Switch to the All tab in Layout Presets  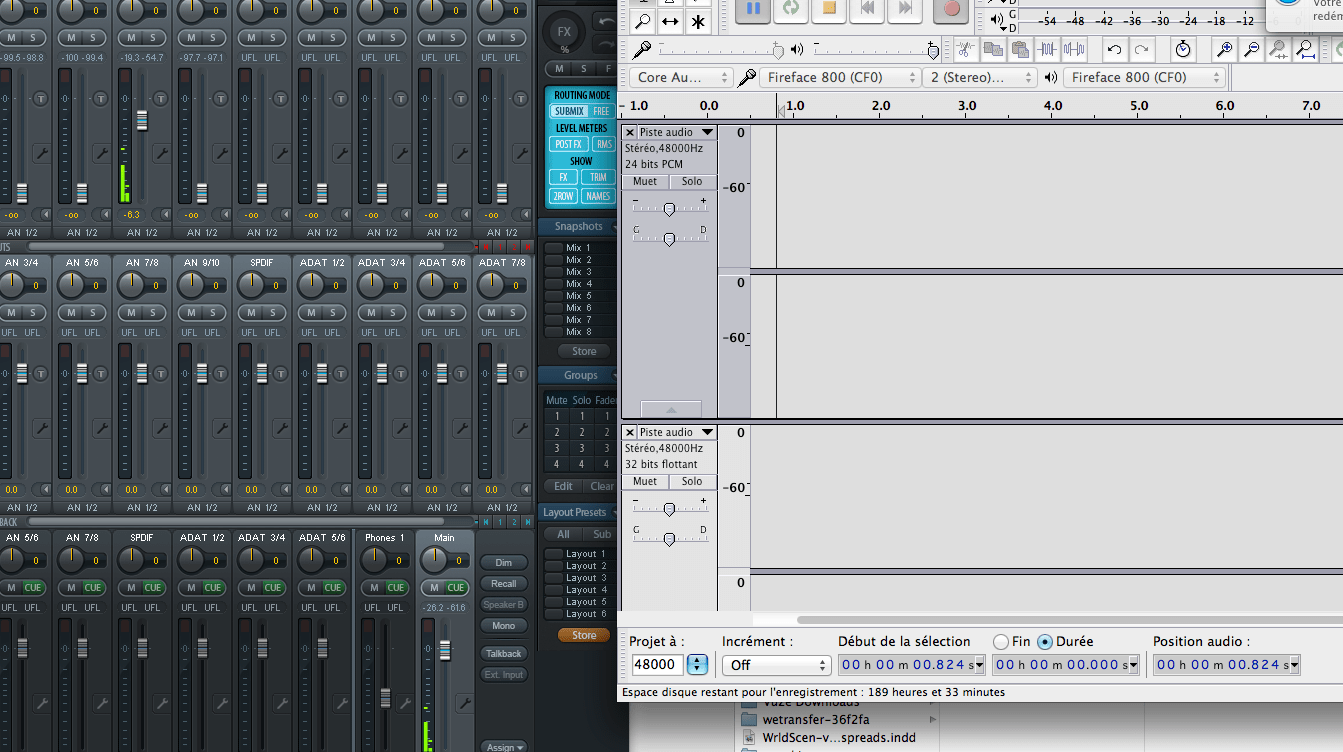(563, 534)
